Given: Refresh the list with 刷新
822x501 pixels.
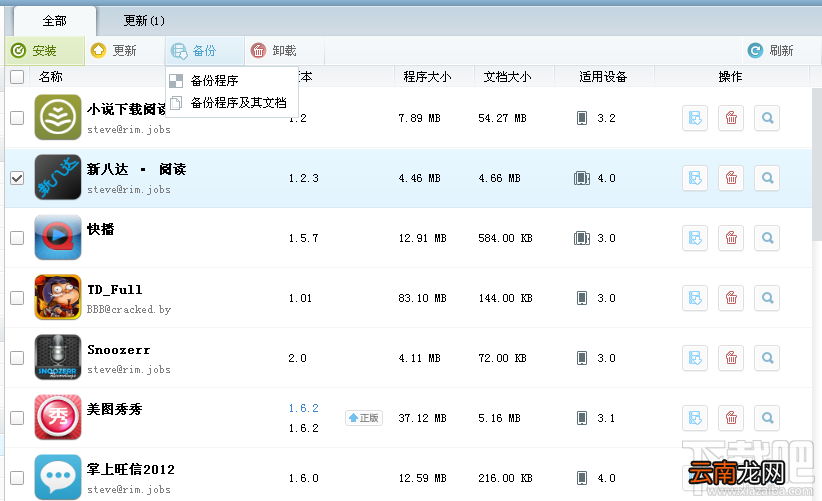Looking at the screenshot, I should pos(770,51).
